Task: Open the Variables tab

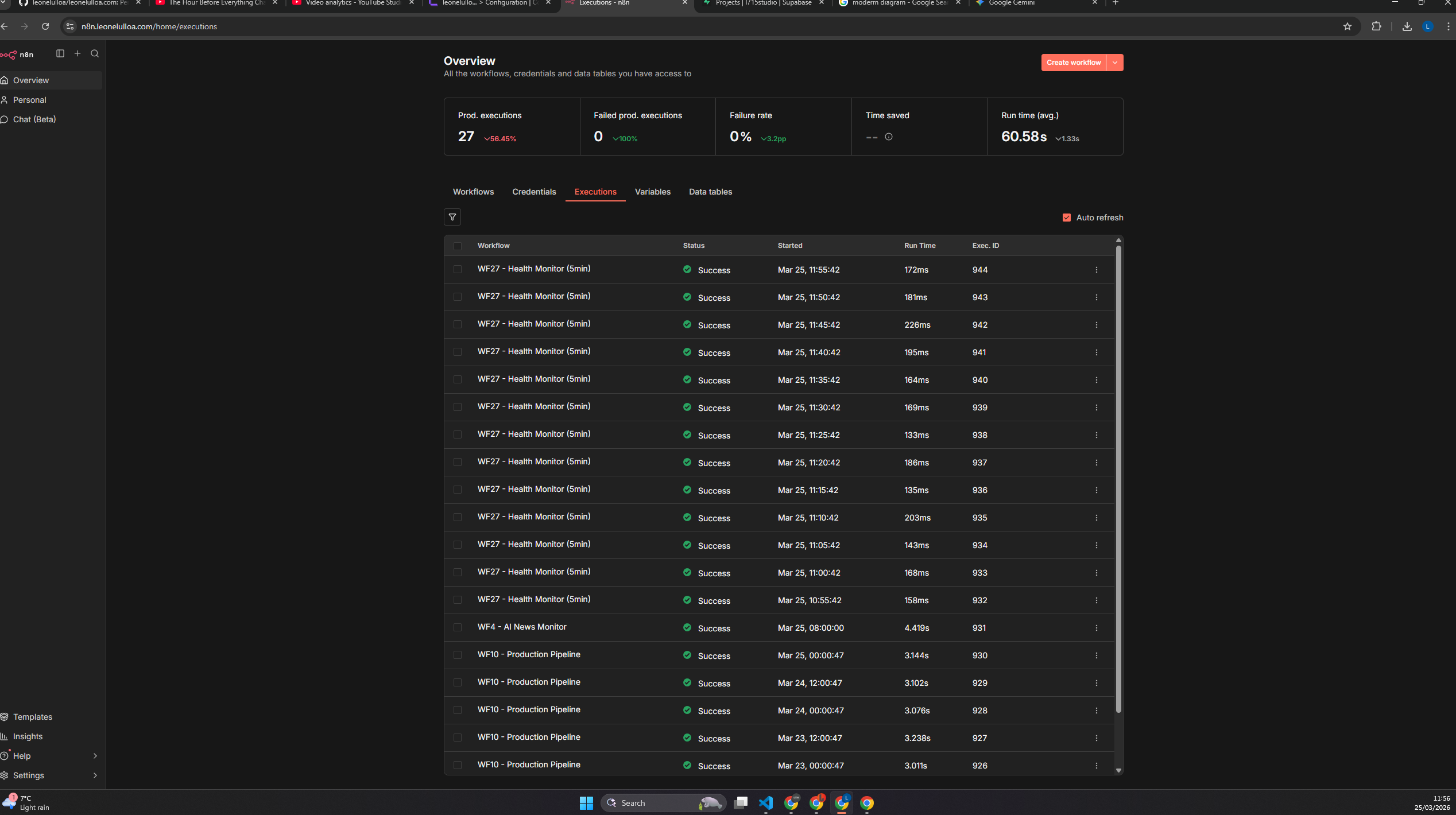Action: point(652,192)
